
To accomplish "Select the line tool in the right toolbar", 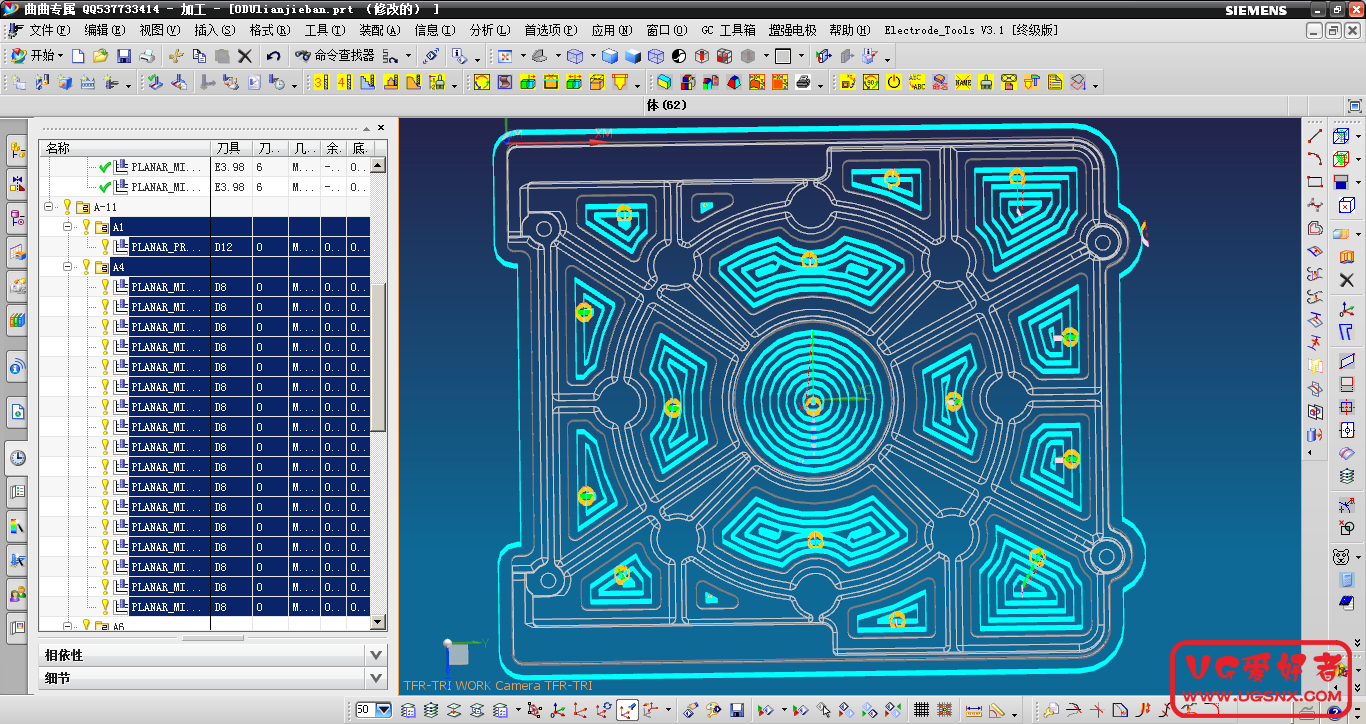I will tap(1315, 136).
